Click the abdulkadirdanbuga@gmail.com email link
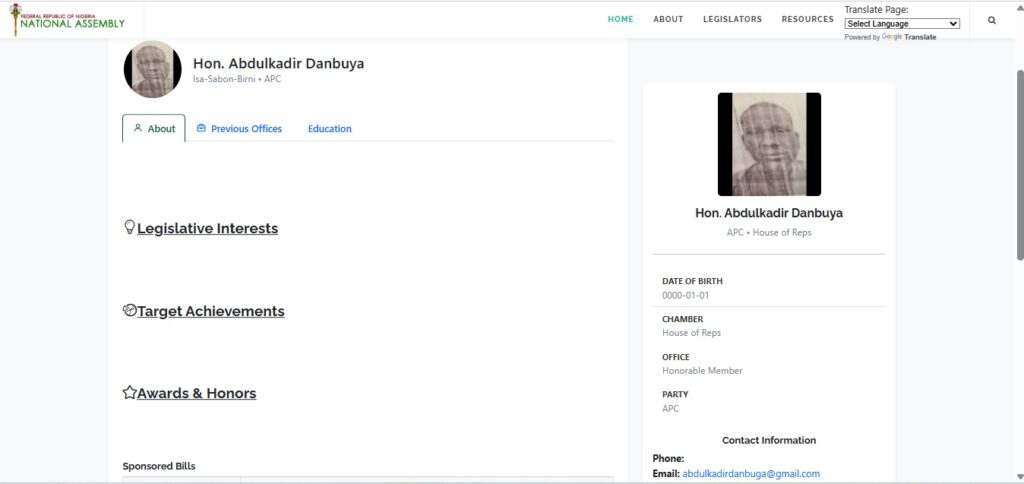This screenshot has width=1024, height=484. click(750, 473)
